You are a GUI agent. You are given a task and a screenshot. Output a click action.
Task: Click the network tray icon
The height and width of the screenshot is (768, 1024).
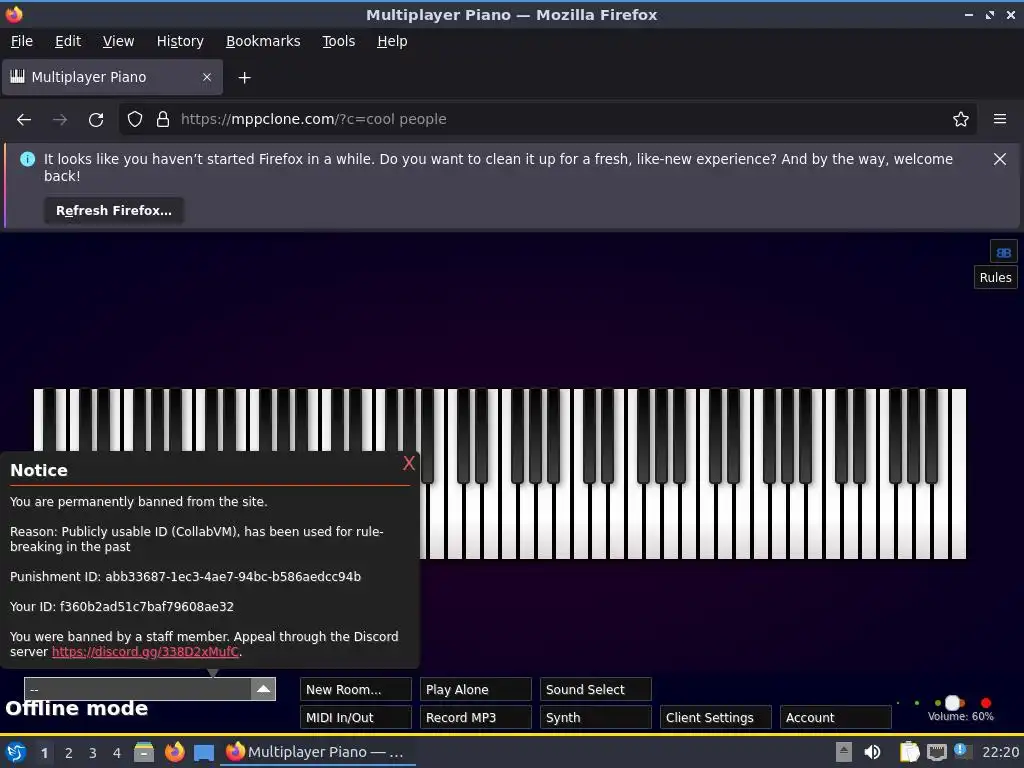tap(936, 752)
